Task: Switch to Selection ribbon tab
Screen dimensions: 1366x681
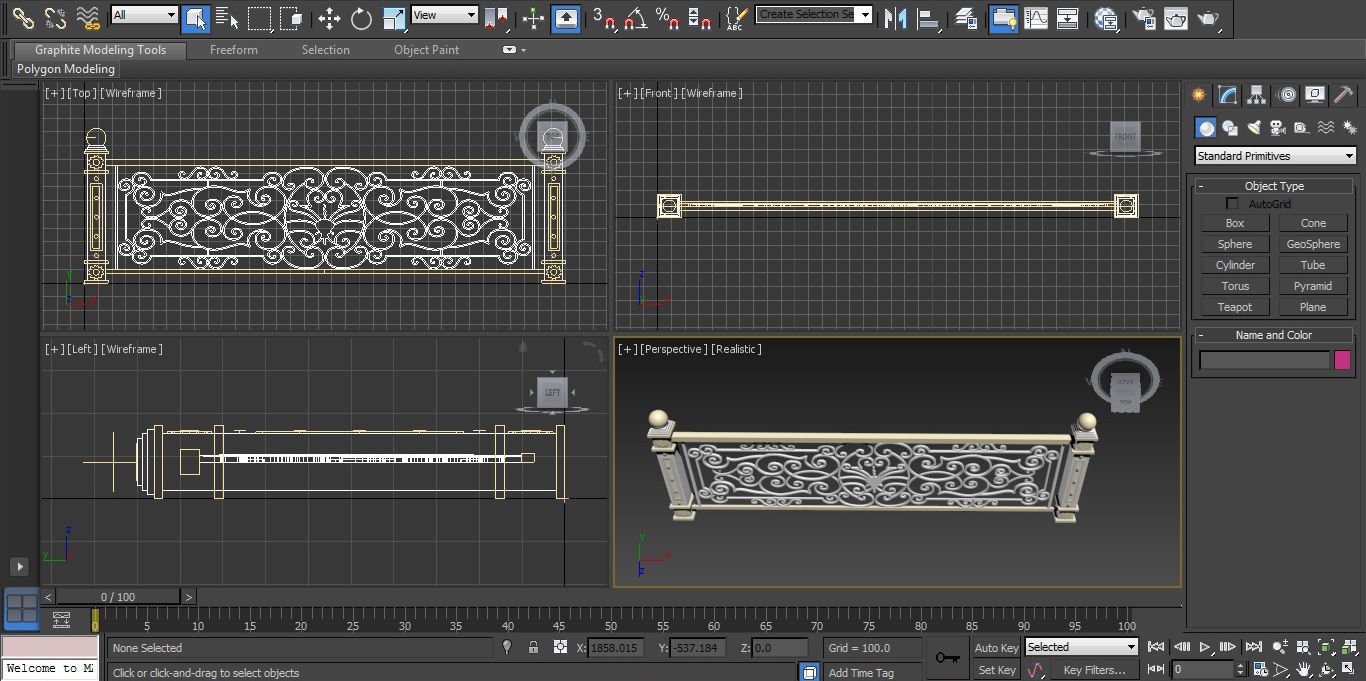Action: tap(326, 50)
